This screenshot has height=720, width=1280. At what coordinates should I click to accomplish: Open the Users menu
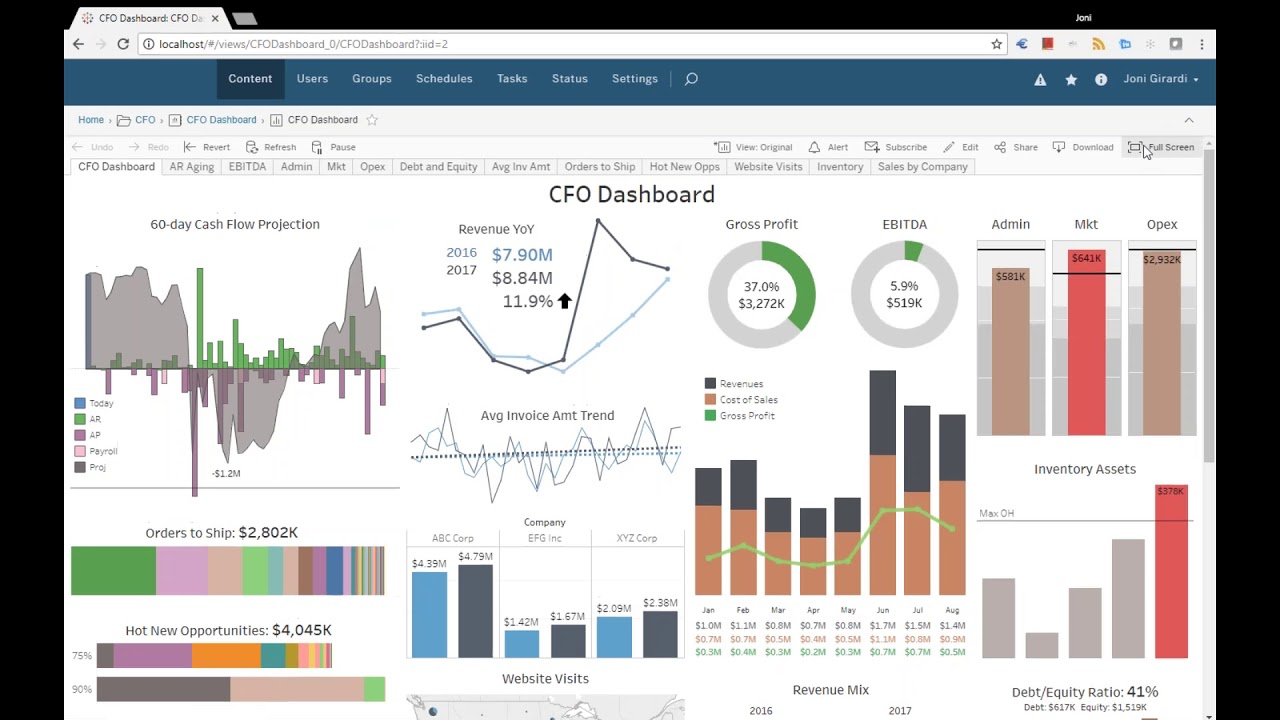click(x=312, y=79)
